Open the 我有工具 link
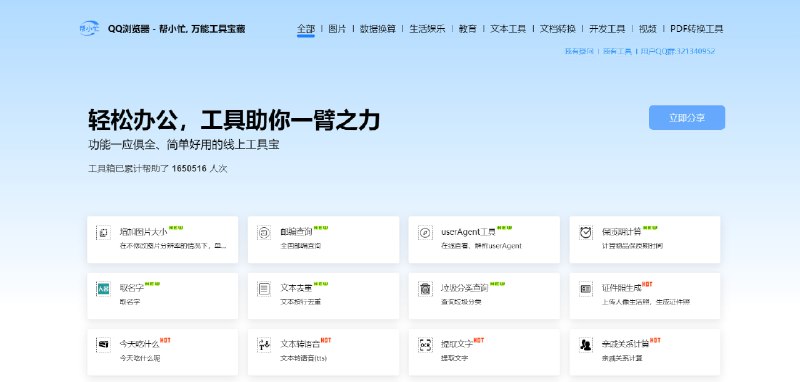 tap(617, 52)
